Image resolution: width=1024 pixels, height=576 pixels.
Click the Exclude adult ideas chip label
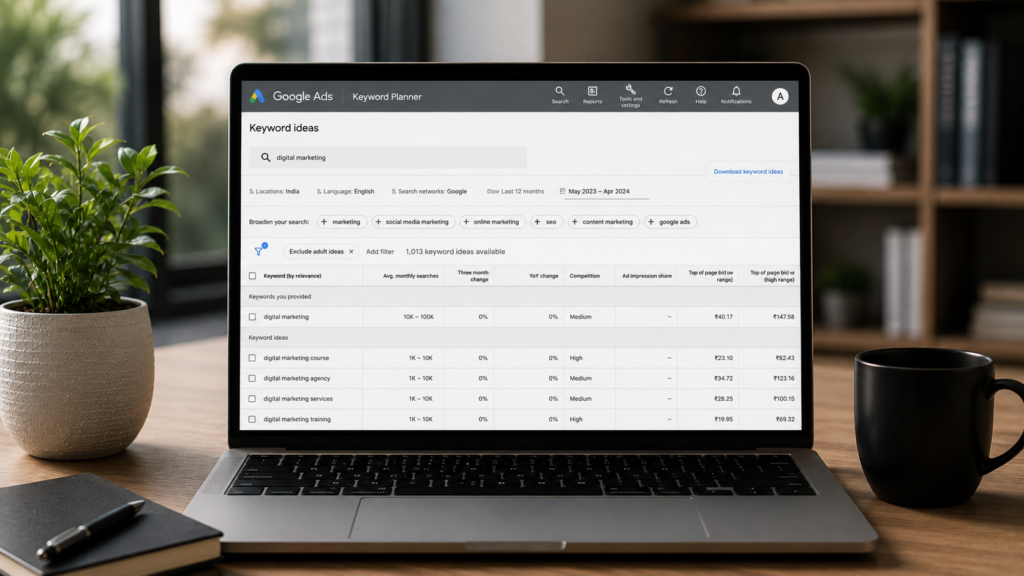click(x=316, y=251)
